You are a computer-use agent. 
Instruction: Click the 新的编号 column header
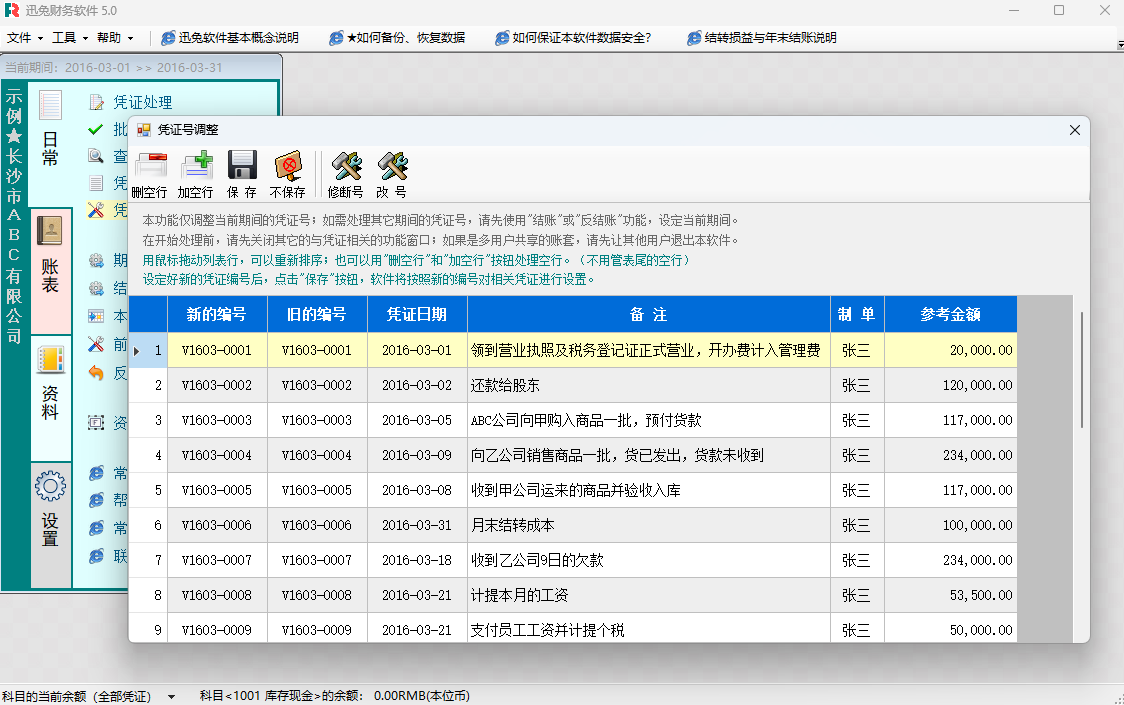217,314
